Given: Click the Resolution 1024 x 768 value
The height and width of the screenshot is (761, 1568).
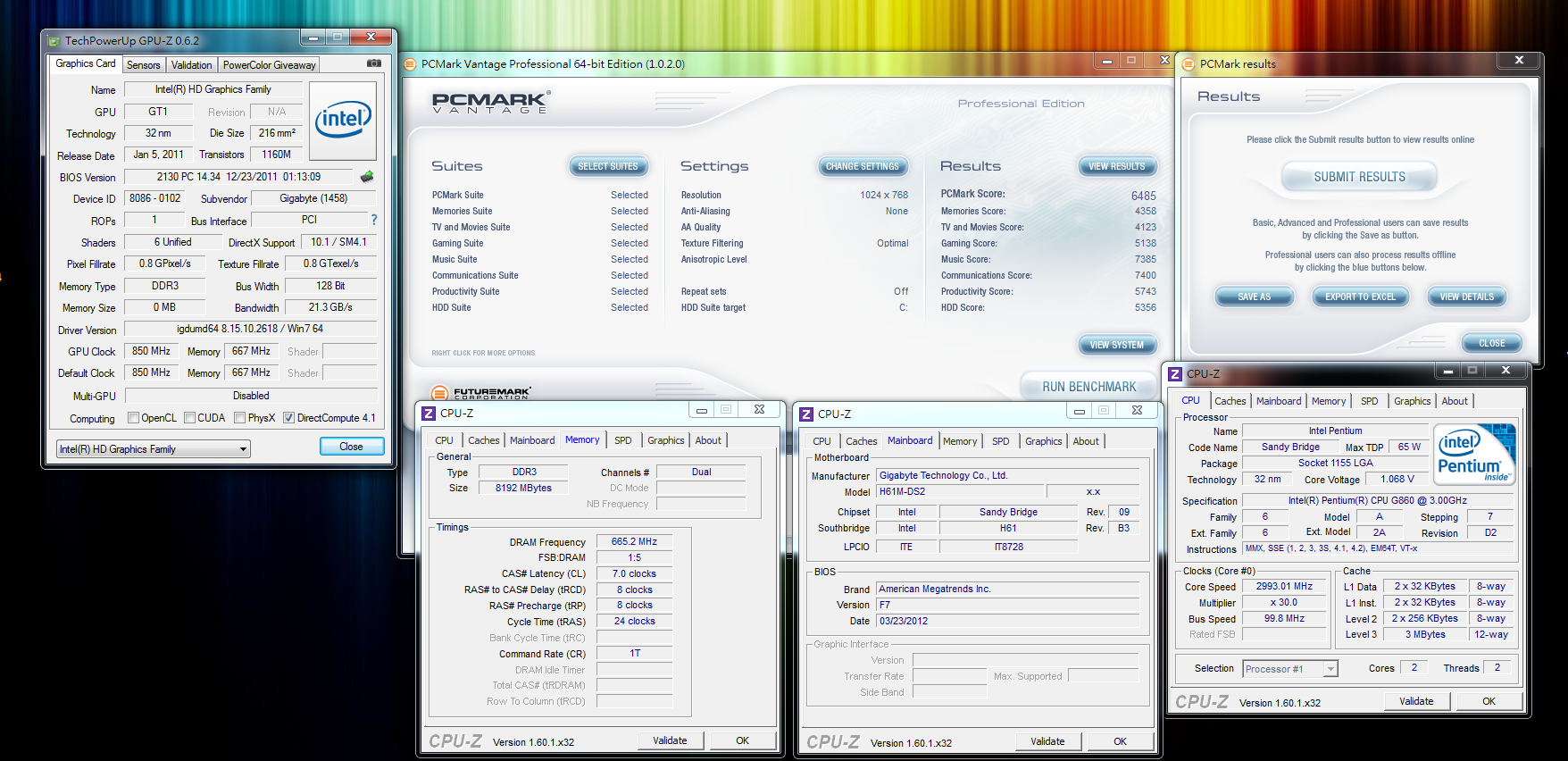Looking at the screenshot, I should (x=884, y=195).
